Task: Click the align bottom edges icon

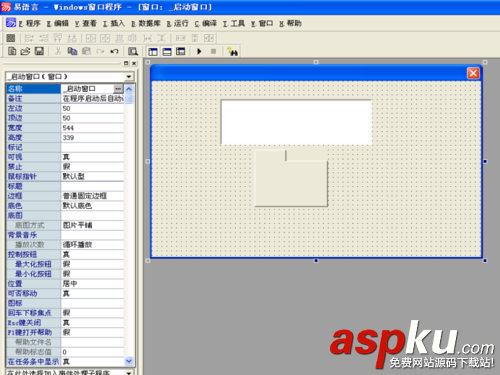Action: 72,38
